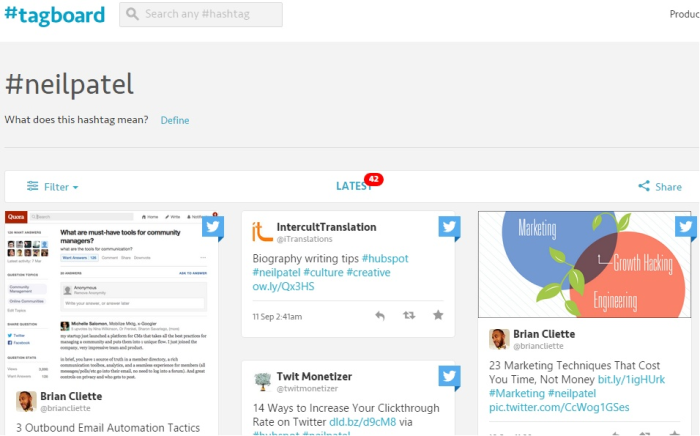Viewport: 700px width, 436px height.
Task: Click the 3 Outbound Email Automation Tactics text
Action: coord(108,428)
